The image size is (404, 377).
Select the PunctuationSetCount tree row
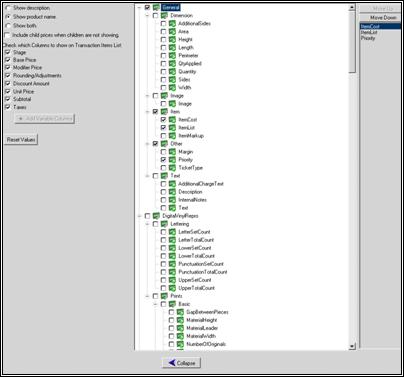(x=201, y=264)
